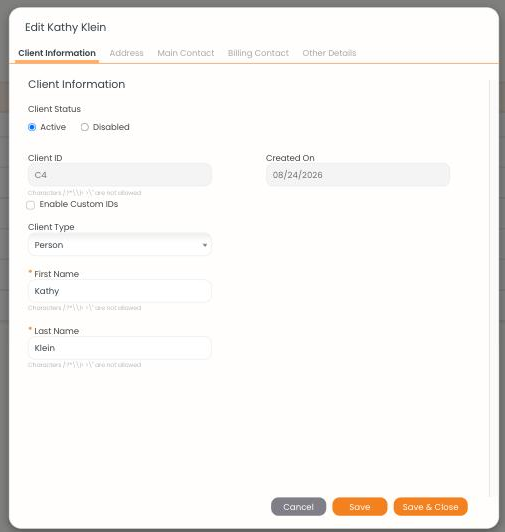Click the Save & Close button

tap(431, 507)
